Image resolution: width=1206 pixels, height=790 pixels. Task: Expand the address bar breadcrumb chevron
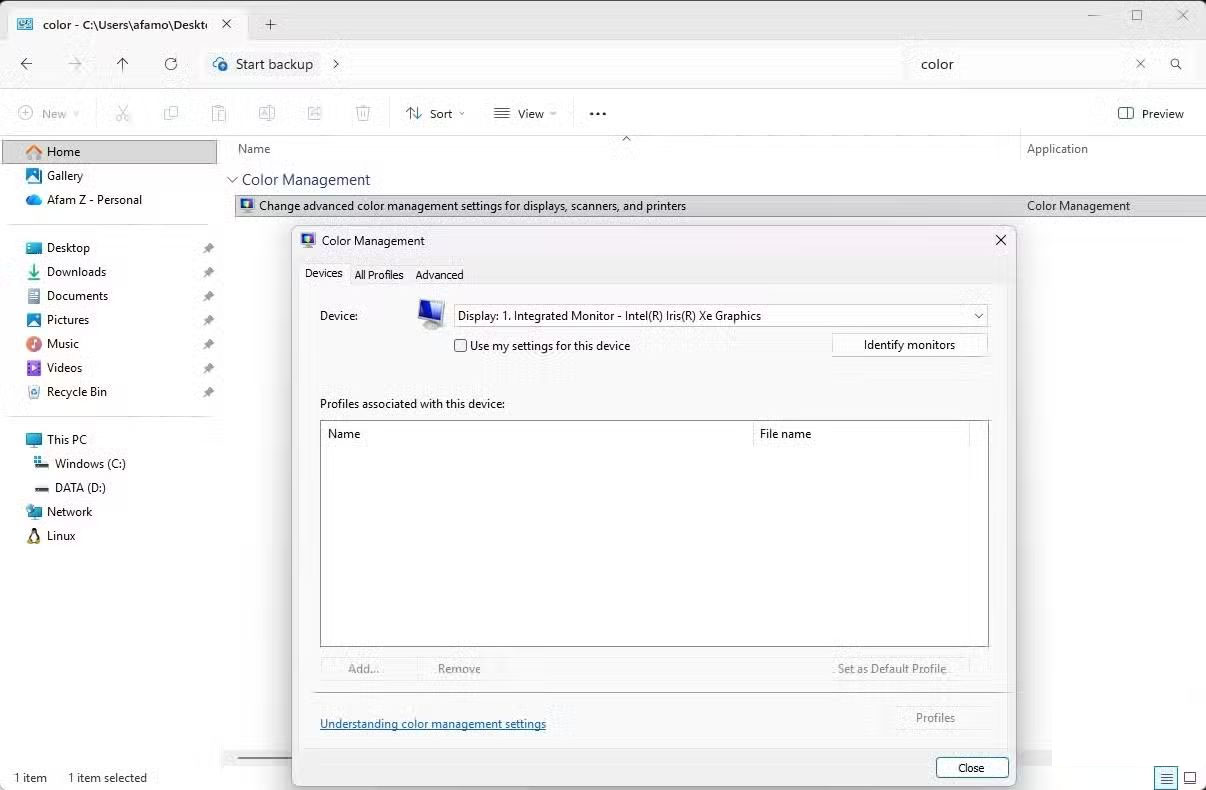tap(336, 64)
